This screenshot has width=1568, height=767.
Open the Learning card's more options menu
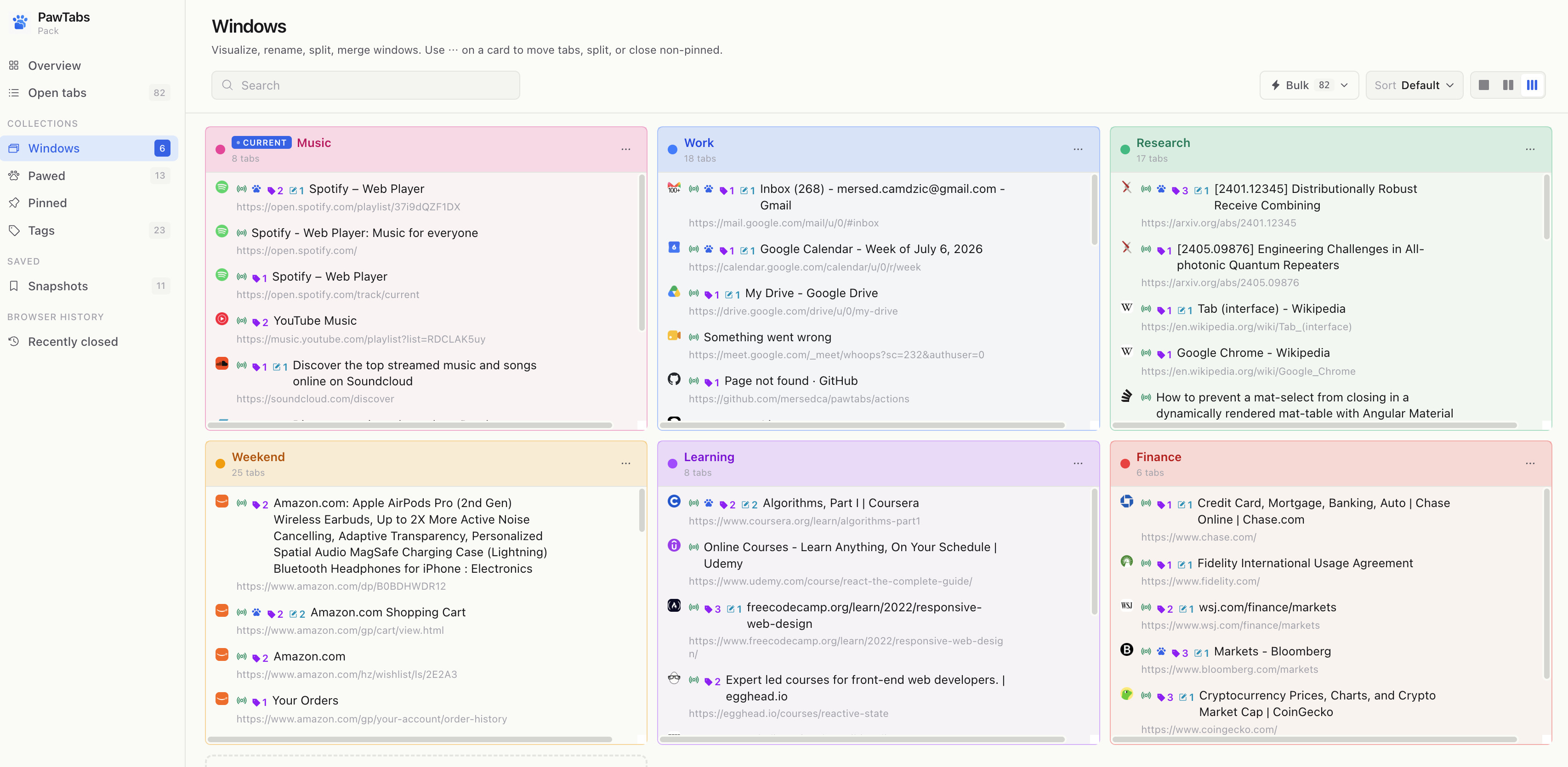(x=1078, y=463)
